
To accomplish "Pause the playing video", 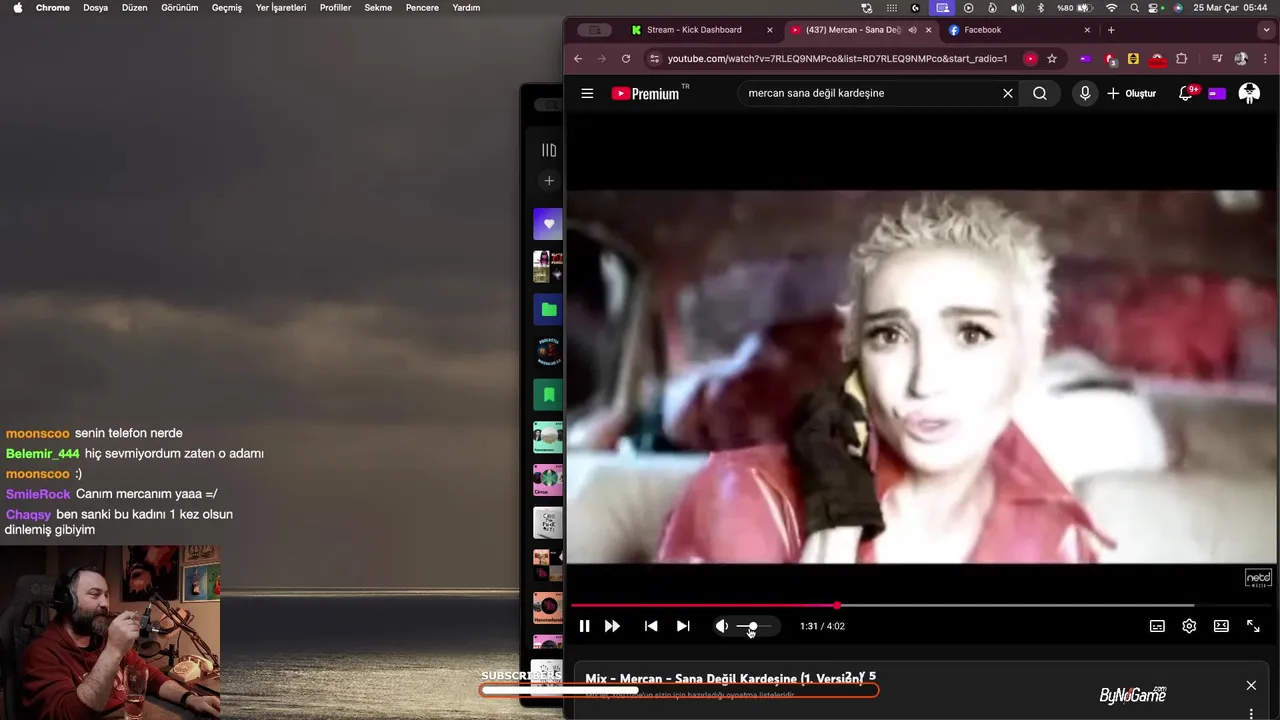I will 584,626.
